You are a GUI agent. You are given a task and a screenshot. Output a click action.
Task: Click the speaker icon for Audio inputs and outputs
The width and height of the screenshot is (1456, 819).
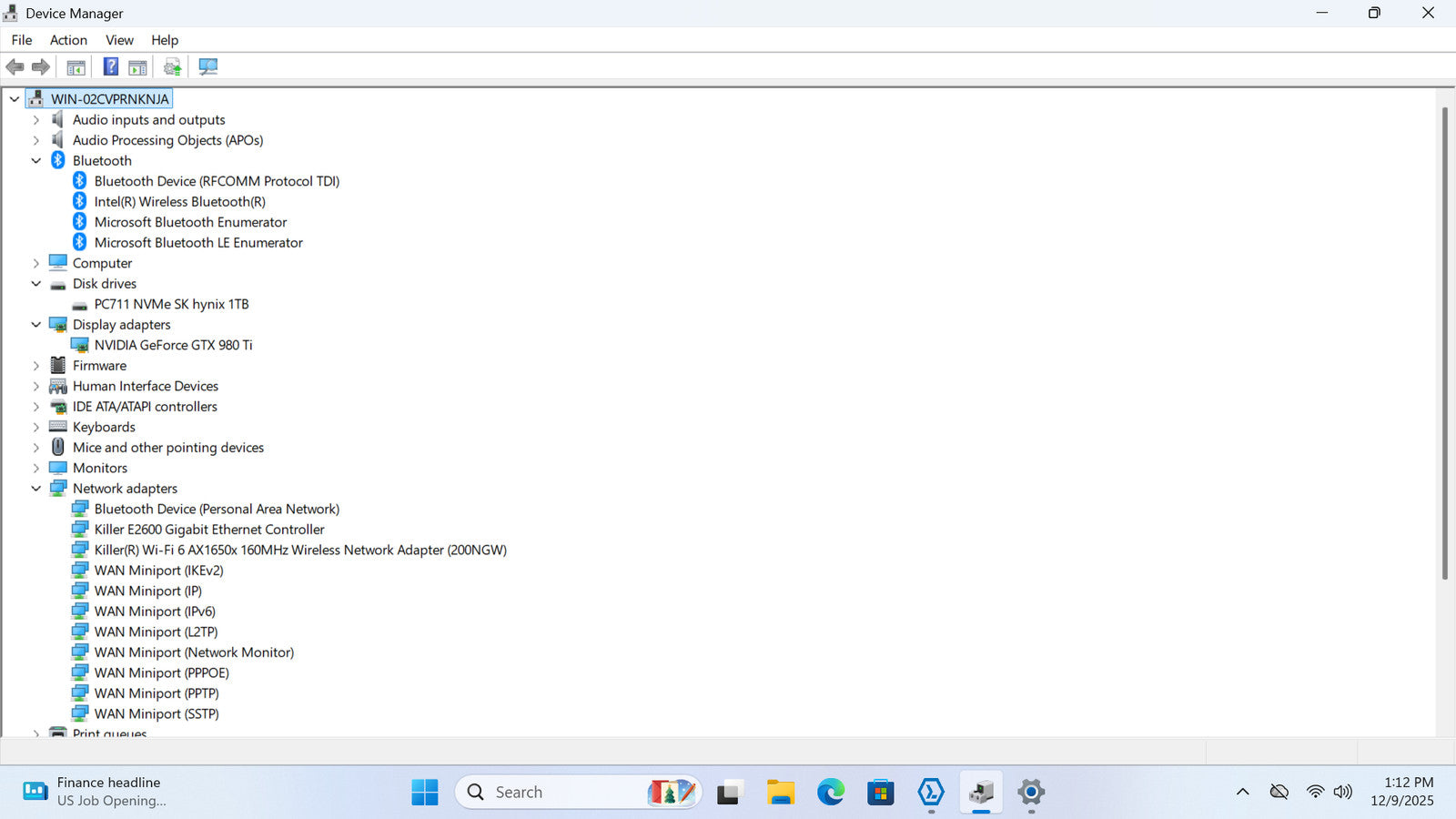coord(58,119)
